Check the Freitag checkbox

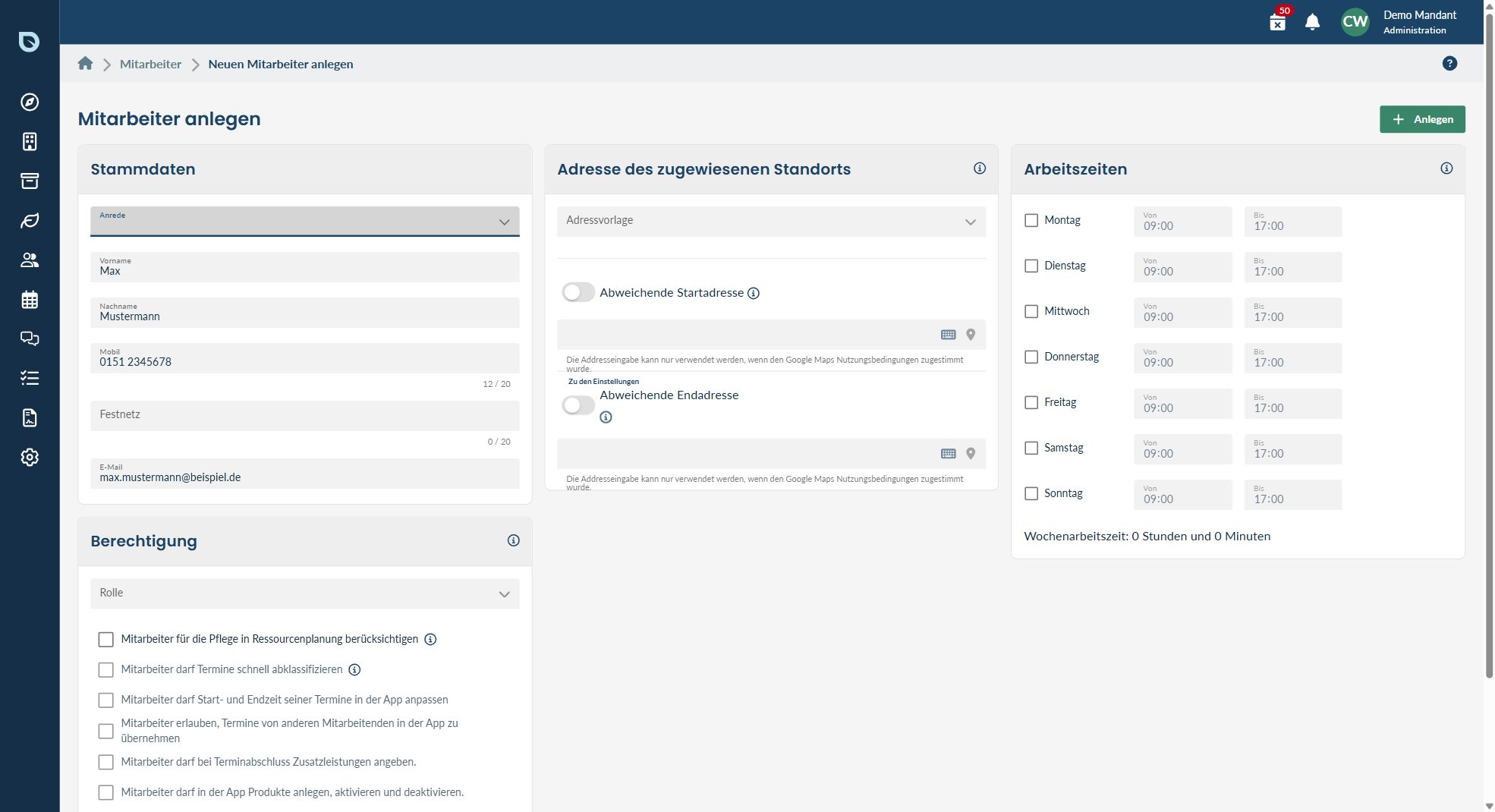1031,402
